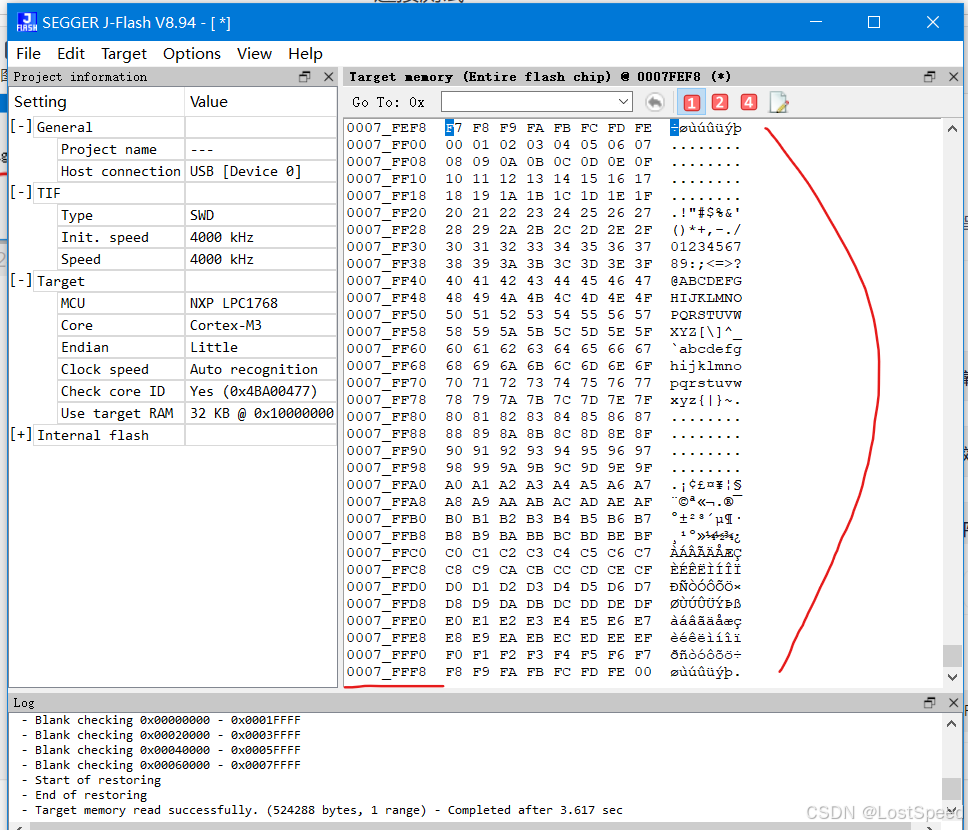This screenshot has width=968, height=830.
Task: Click memory address 0007_FF00
Action: tap(386, 145)
